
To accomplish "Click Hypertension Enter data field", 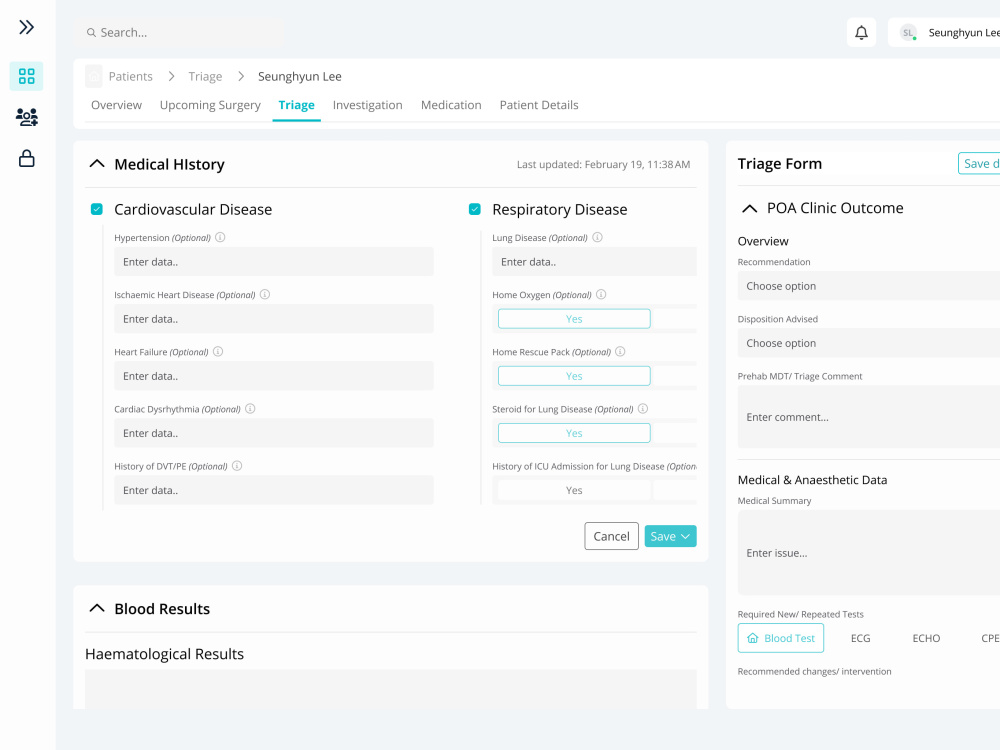I will click(274, 262).
